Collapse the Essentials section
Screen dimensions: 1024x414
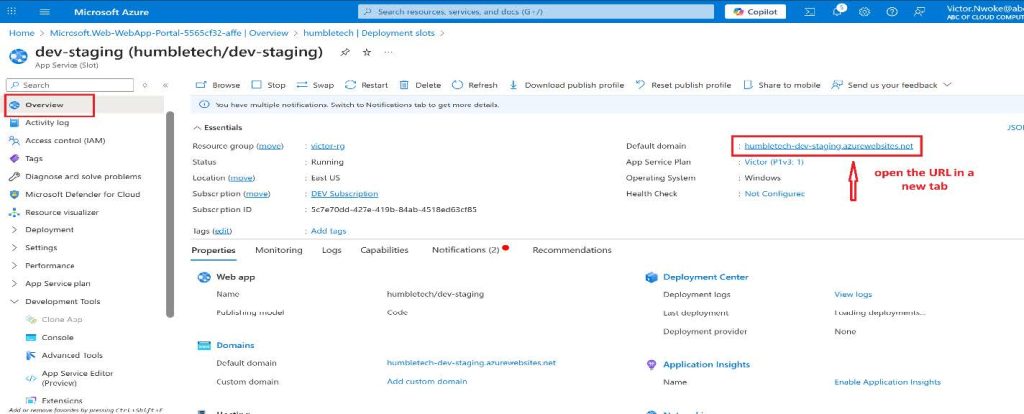218,128
